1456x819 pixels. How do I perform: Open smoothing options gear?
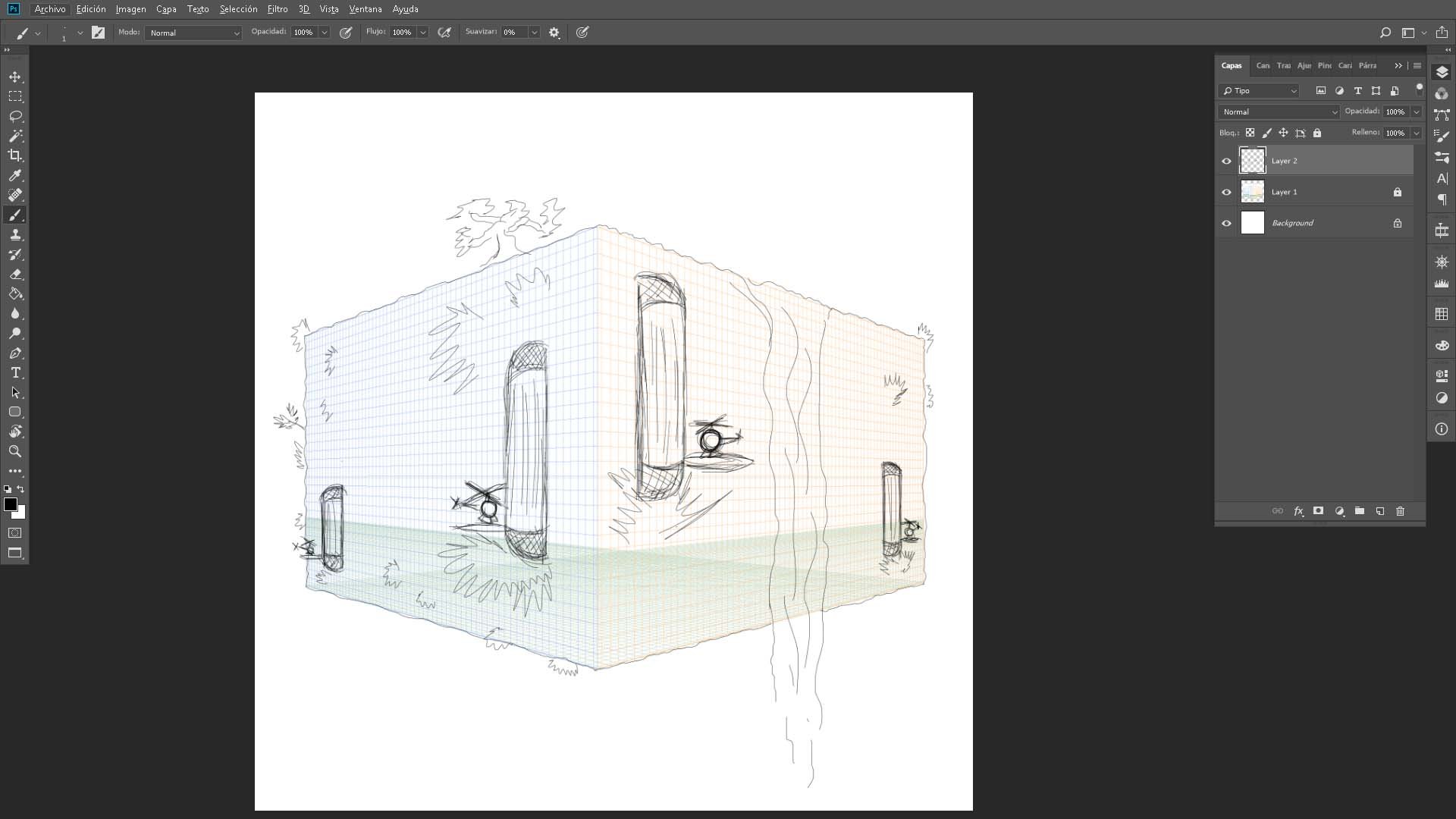pos(554,33)
